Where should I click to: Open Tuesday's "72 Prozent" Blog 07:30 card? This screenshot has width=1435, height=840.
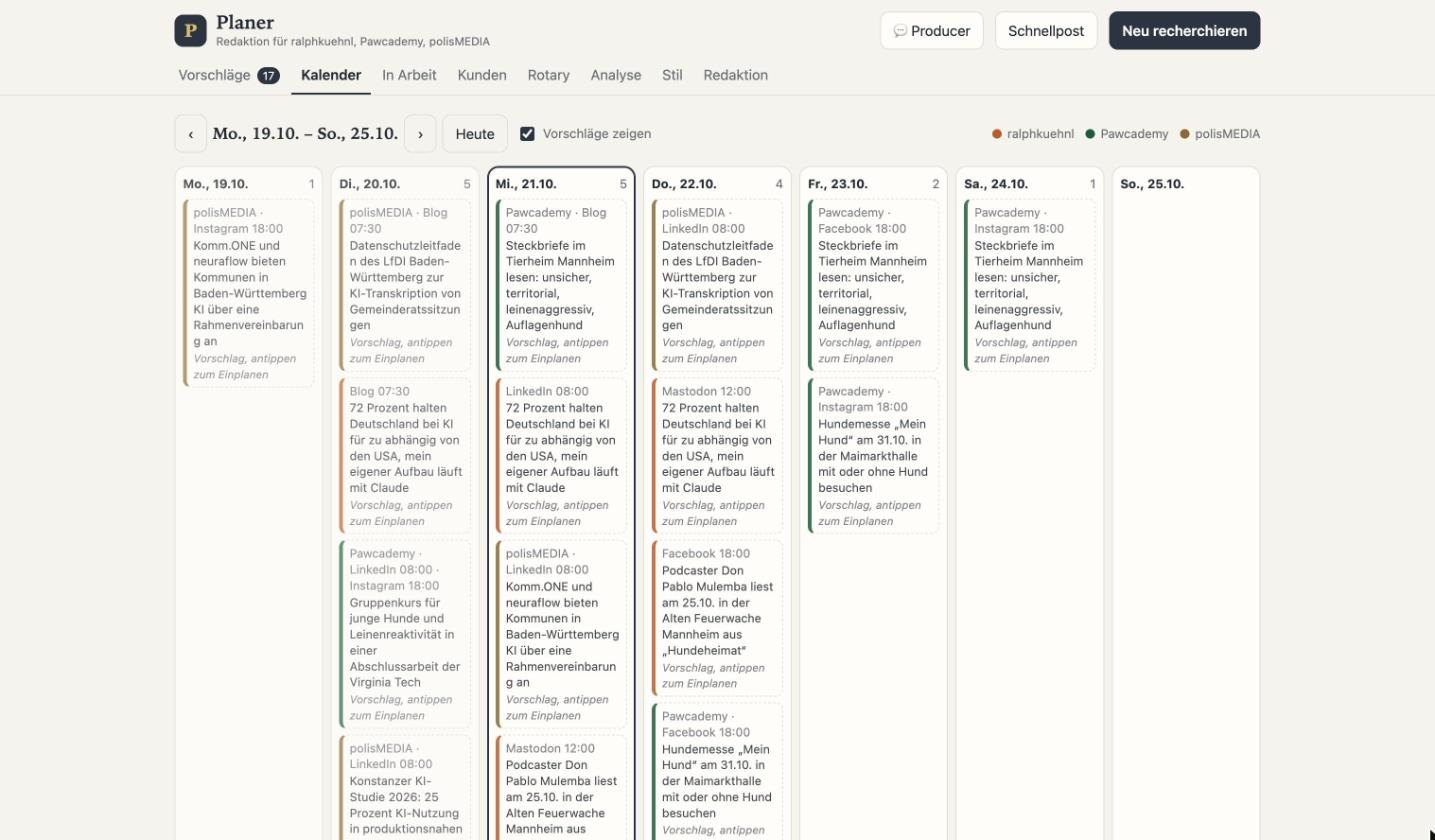404,456
